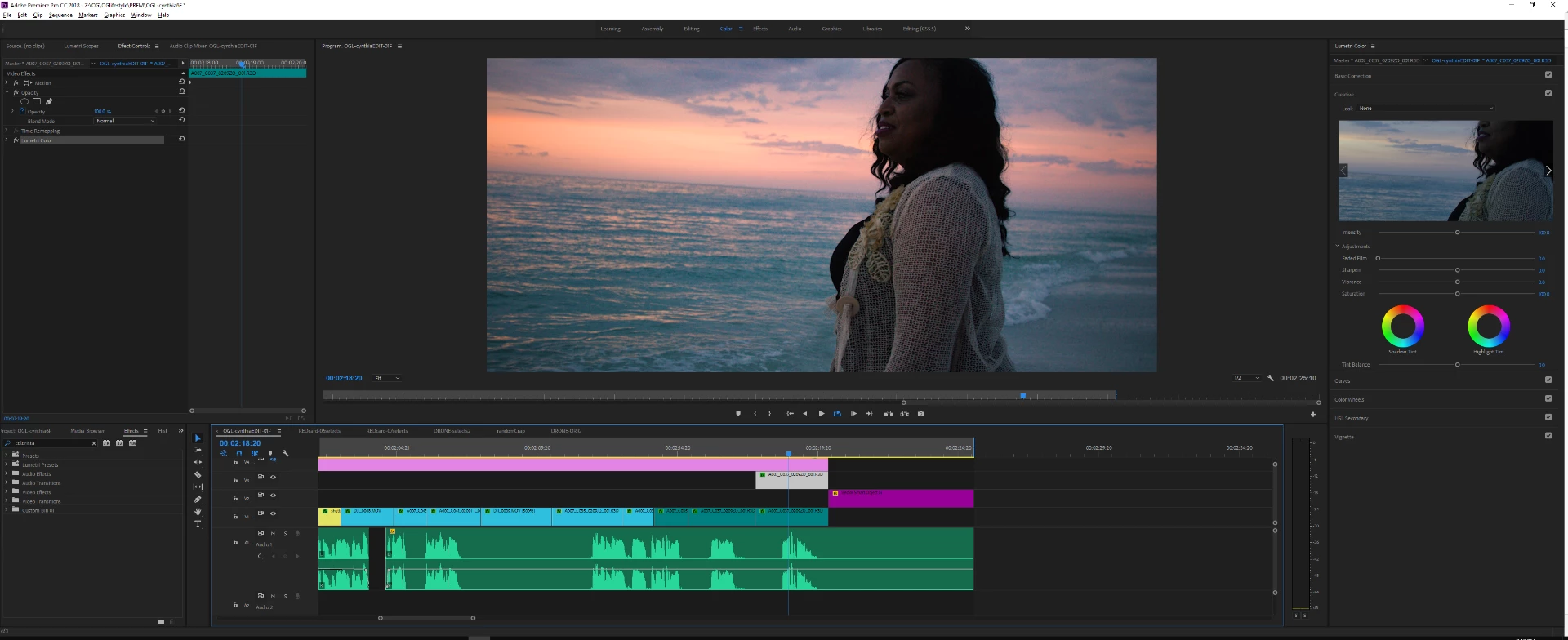The image size is (1568, 640).
Task: Click Go to Out point button
Action: point(869,414)
